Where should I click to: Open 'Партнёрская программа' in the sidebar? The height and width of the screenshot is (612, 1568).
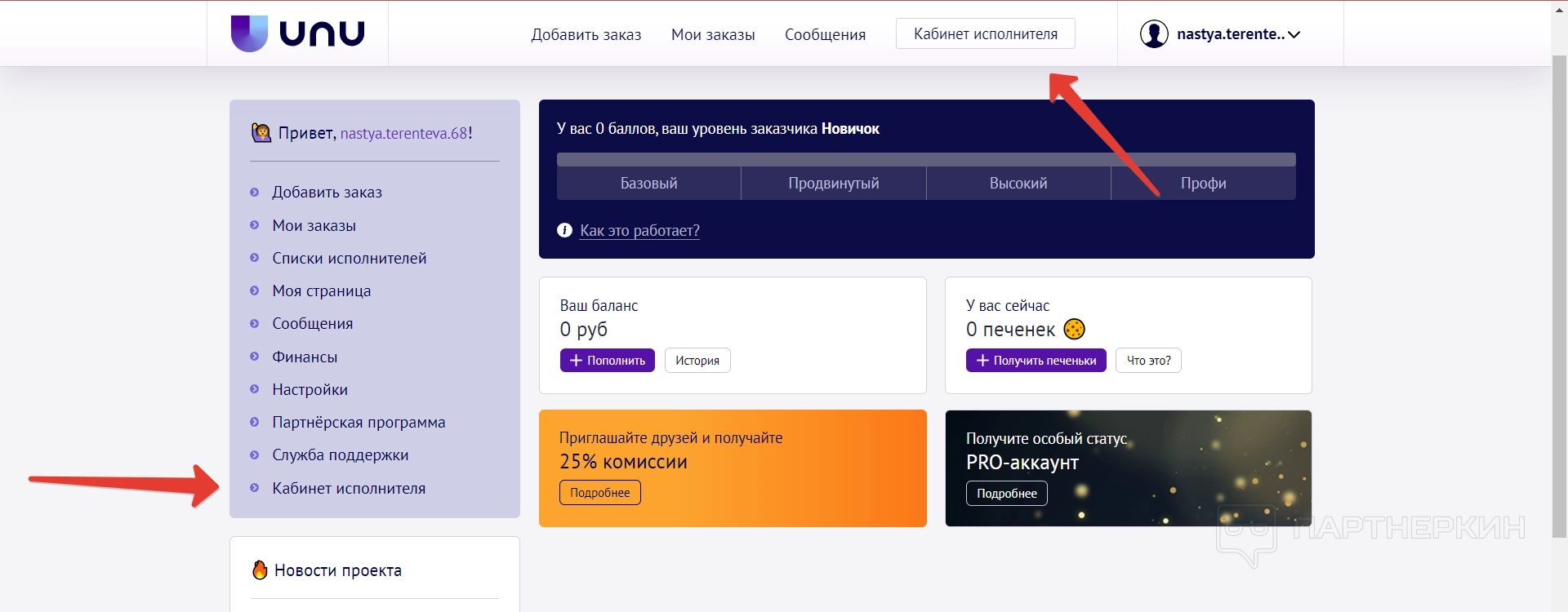pos(359,422)
